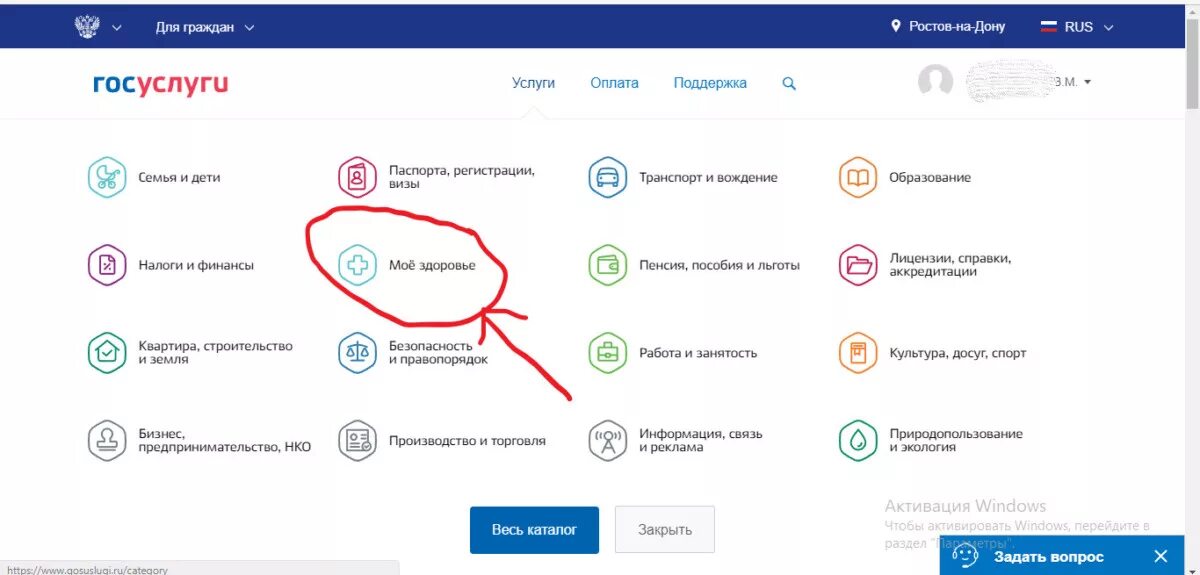
Task: Click the Весь каталог button
Action: click(x=534, y=530)
